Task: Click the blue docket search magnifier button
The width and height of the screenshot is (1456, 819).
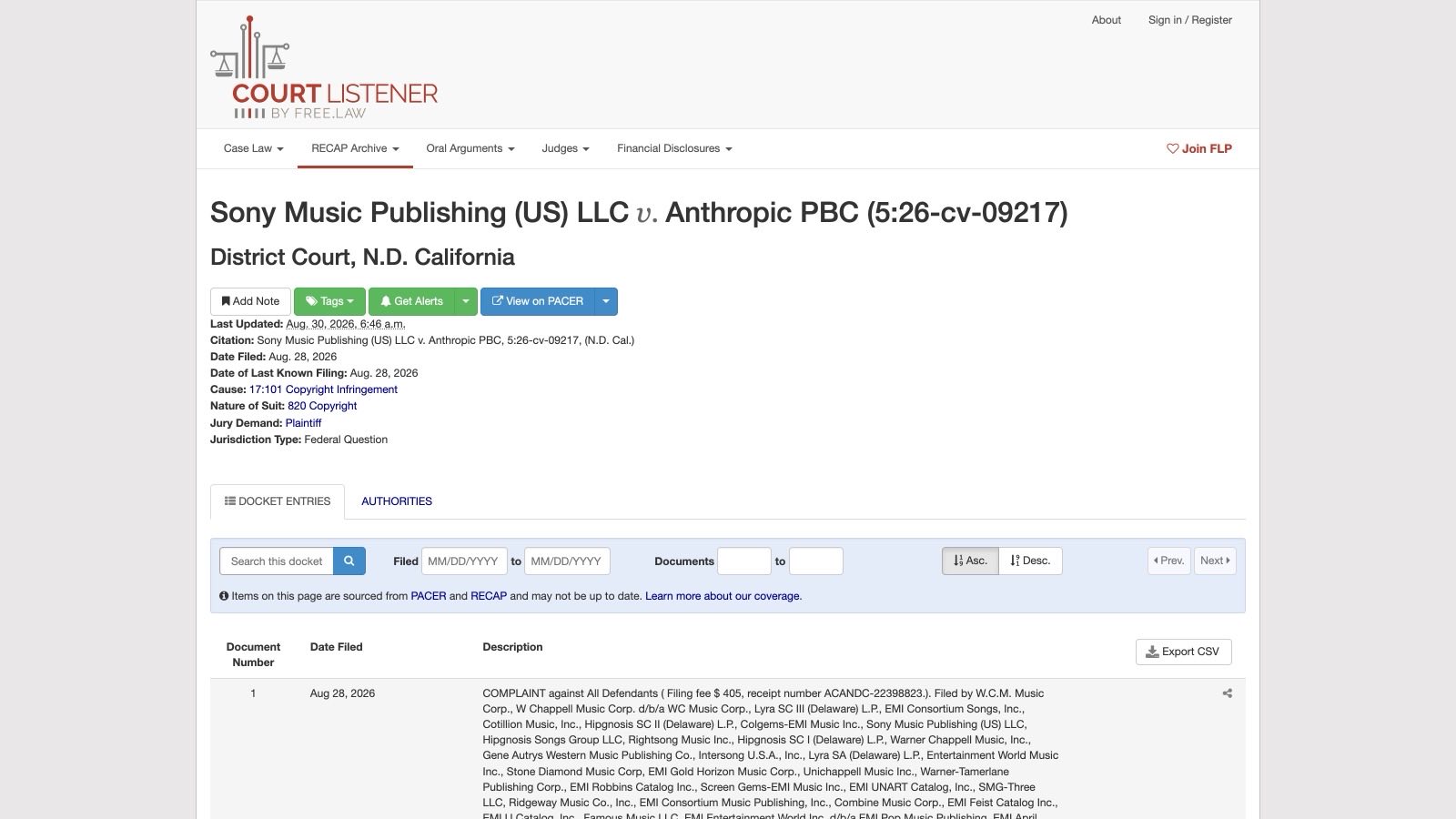Action: pyautogui.click(x=349, y=561)
